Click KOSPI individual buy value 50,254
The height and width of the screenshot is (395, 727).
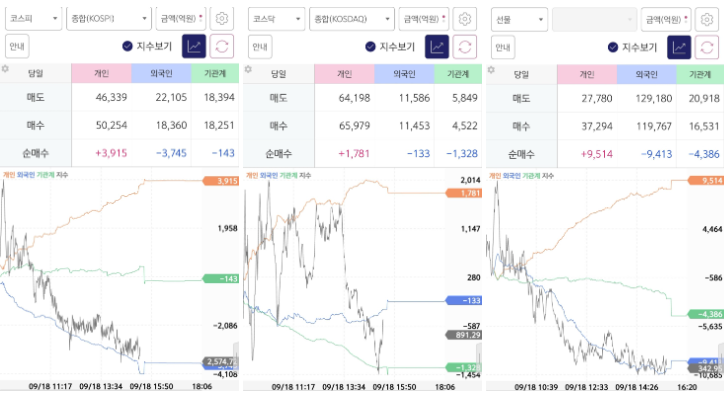111,125
